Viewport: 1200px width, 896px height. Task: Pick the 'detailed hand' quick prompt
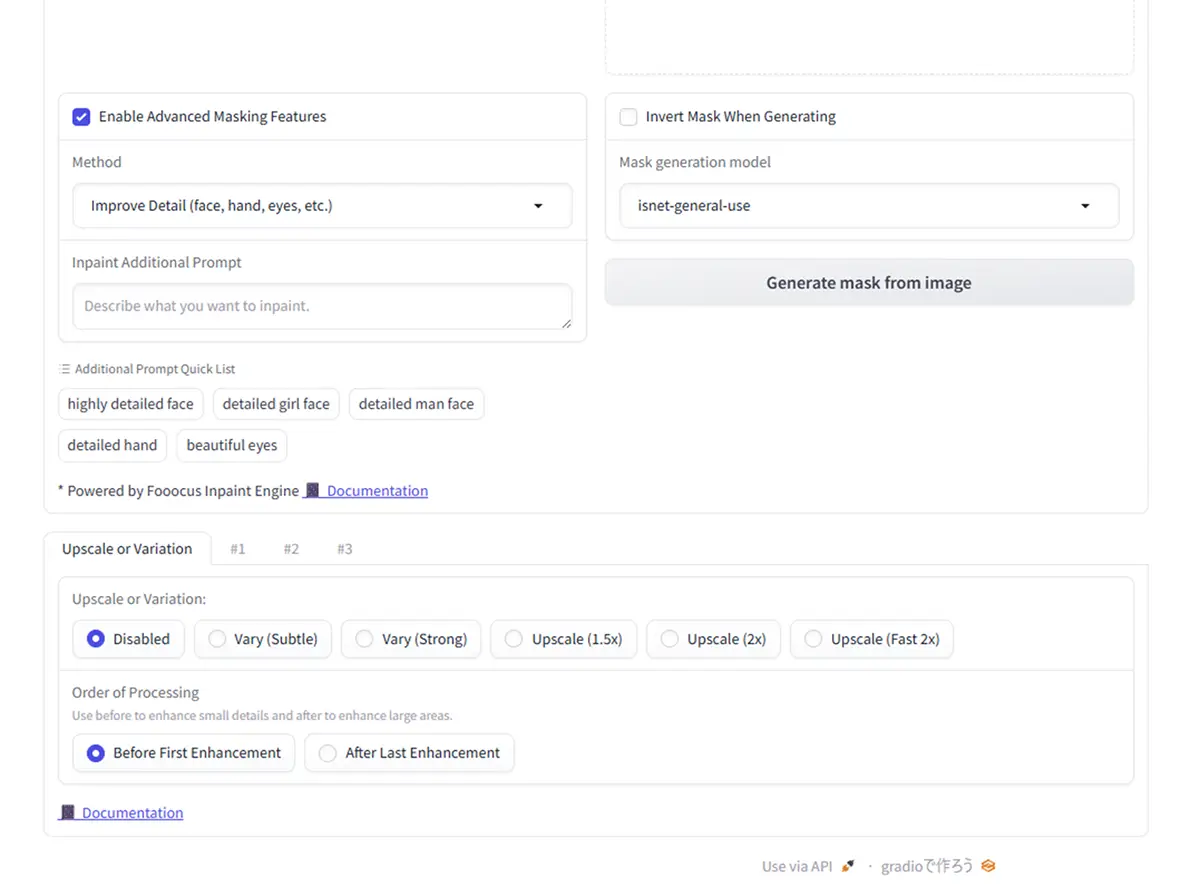pyautogui.click(x=112, y=445)
